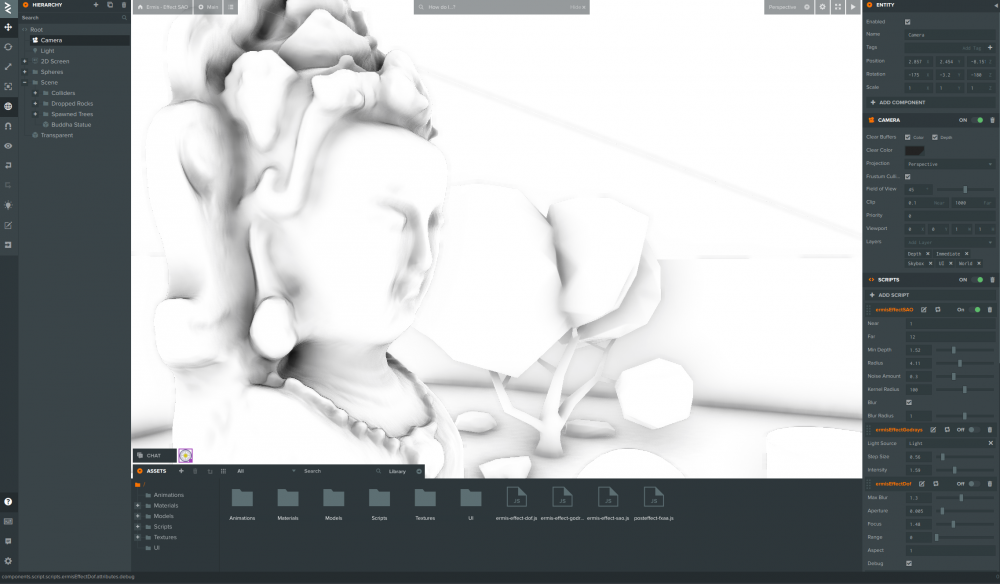Adjust the Field of View slider
This screenshot has height=584, width=1000.
[x=965, y=189]
